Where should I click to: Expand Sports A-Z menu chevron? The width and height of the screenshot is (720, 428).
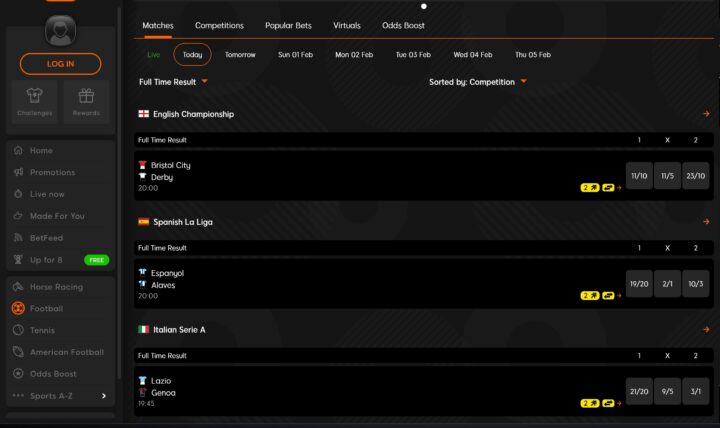(104, 396)
